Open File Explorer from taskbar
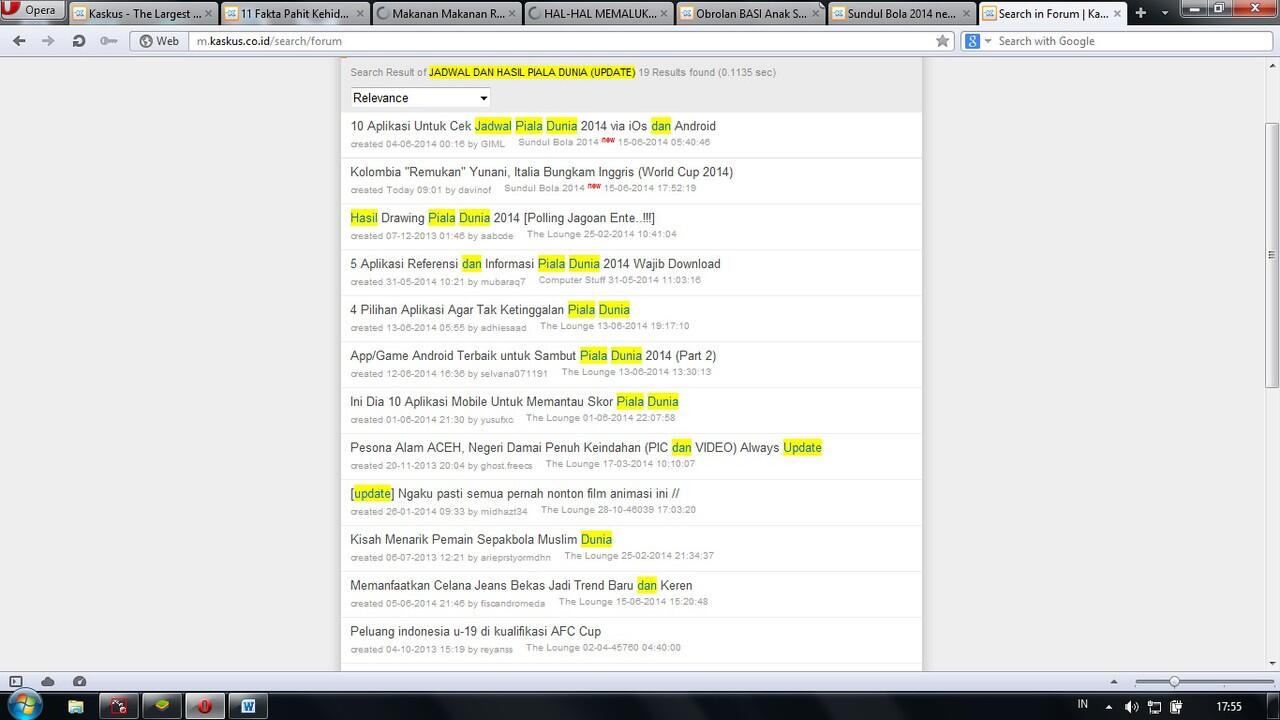1280x720 pixels. pyautogui.click(x=75, y=706)
